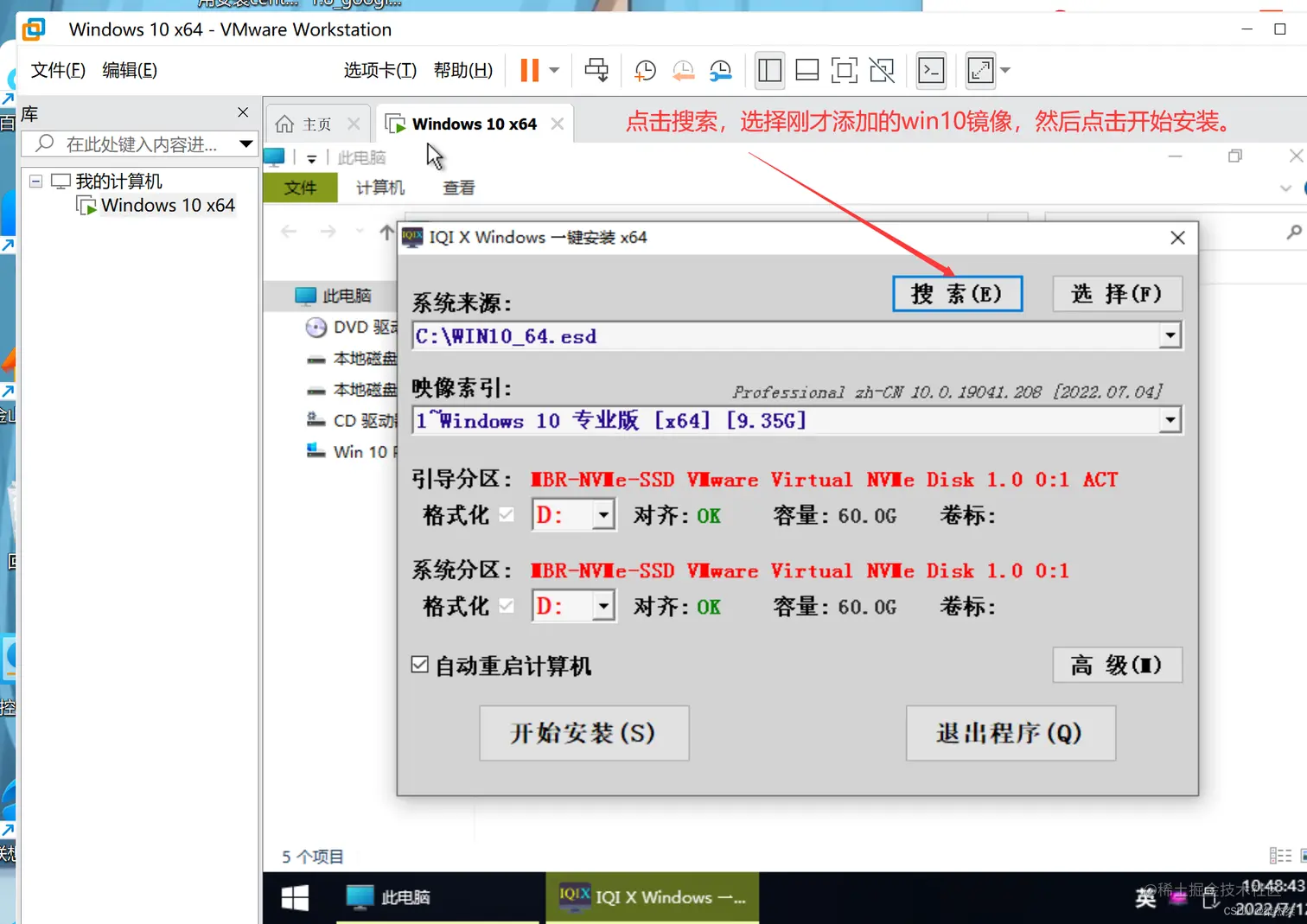
Task: Click the Explorer search magnifier icon
Action: point(1293,232)
